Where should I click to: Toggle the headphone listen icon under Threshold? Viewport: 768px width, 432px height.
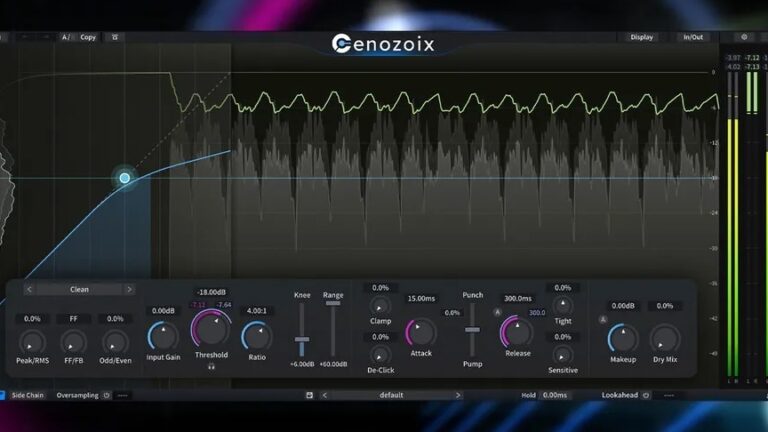tap(211, 366)
